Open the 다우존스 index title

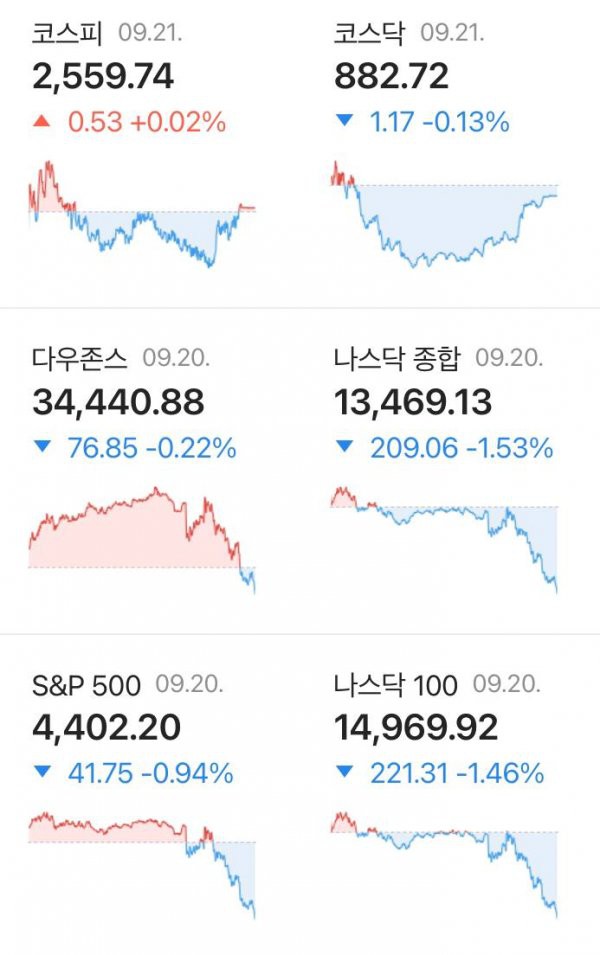coord(79,358)
